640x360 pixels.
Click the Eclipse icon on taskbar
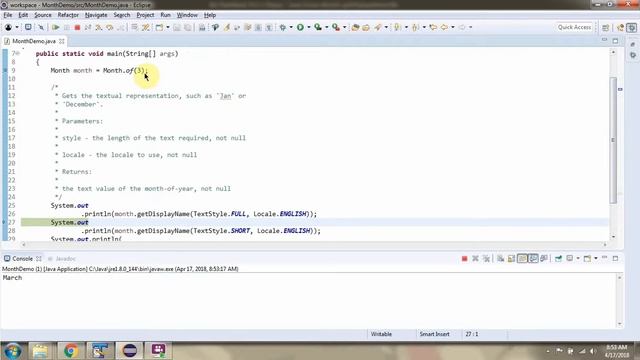130,351
